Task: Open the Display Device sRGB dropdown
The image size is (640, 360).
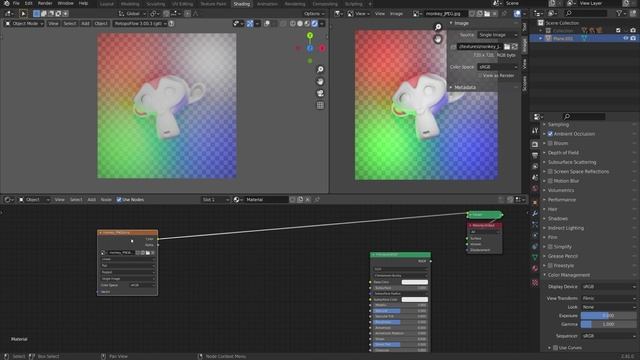Action: click(x=608, y=287)
